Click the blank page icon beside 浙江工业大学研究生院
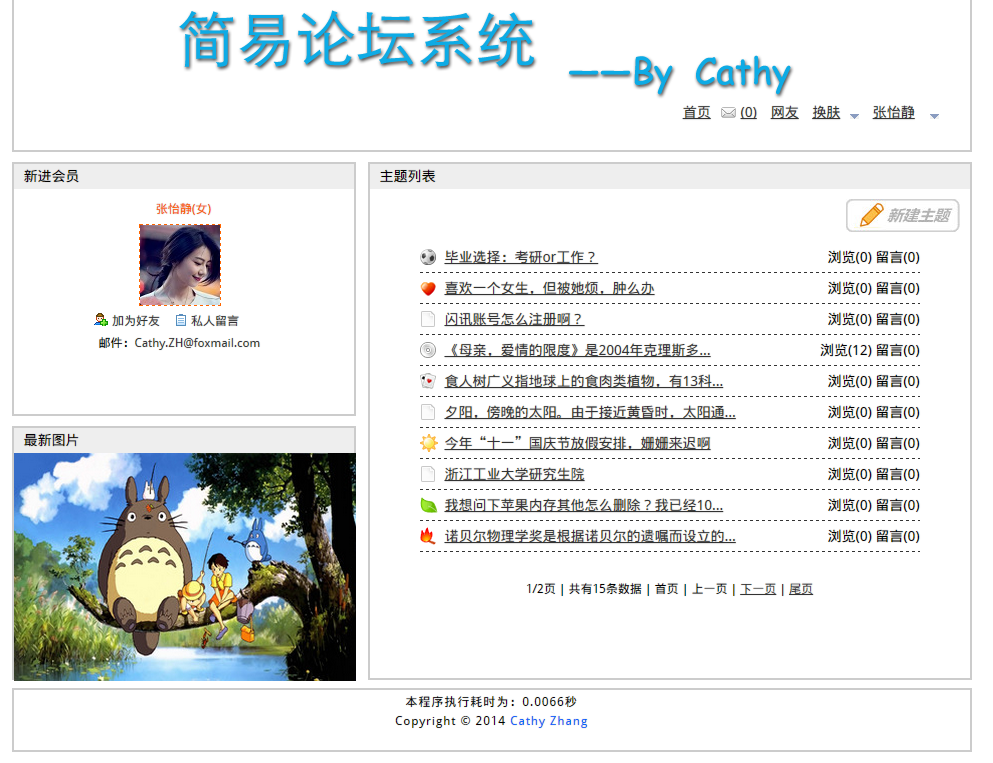993x763 pixels. 428,474
